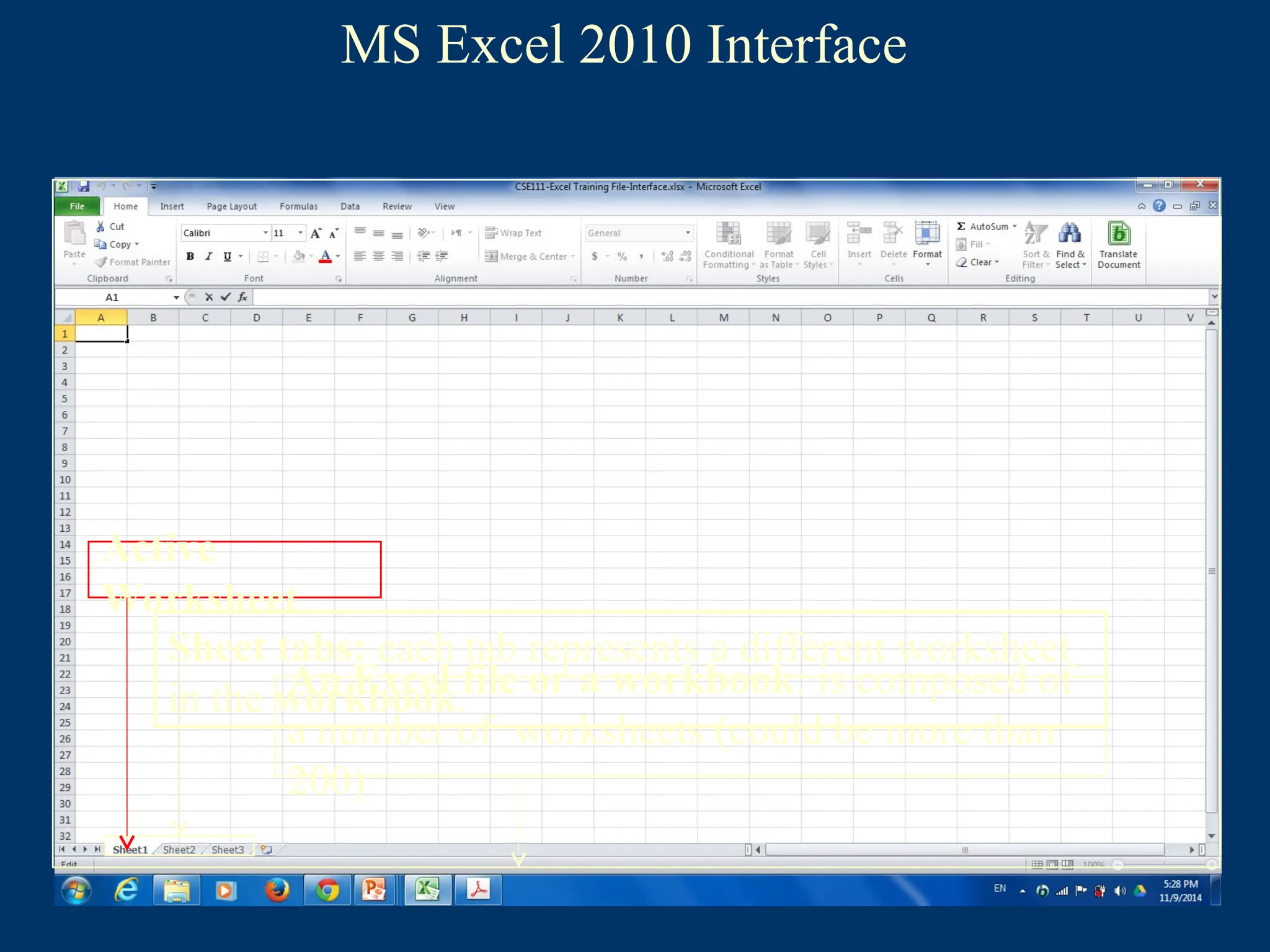
Task: Click the Format Painter brush
Action: pos(101,262)
